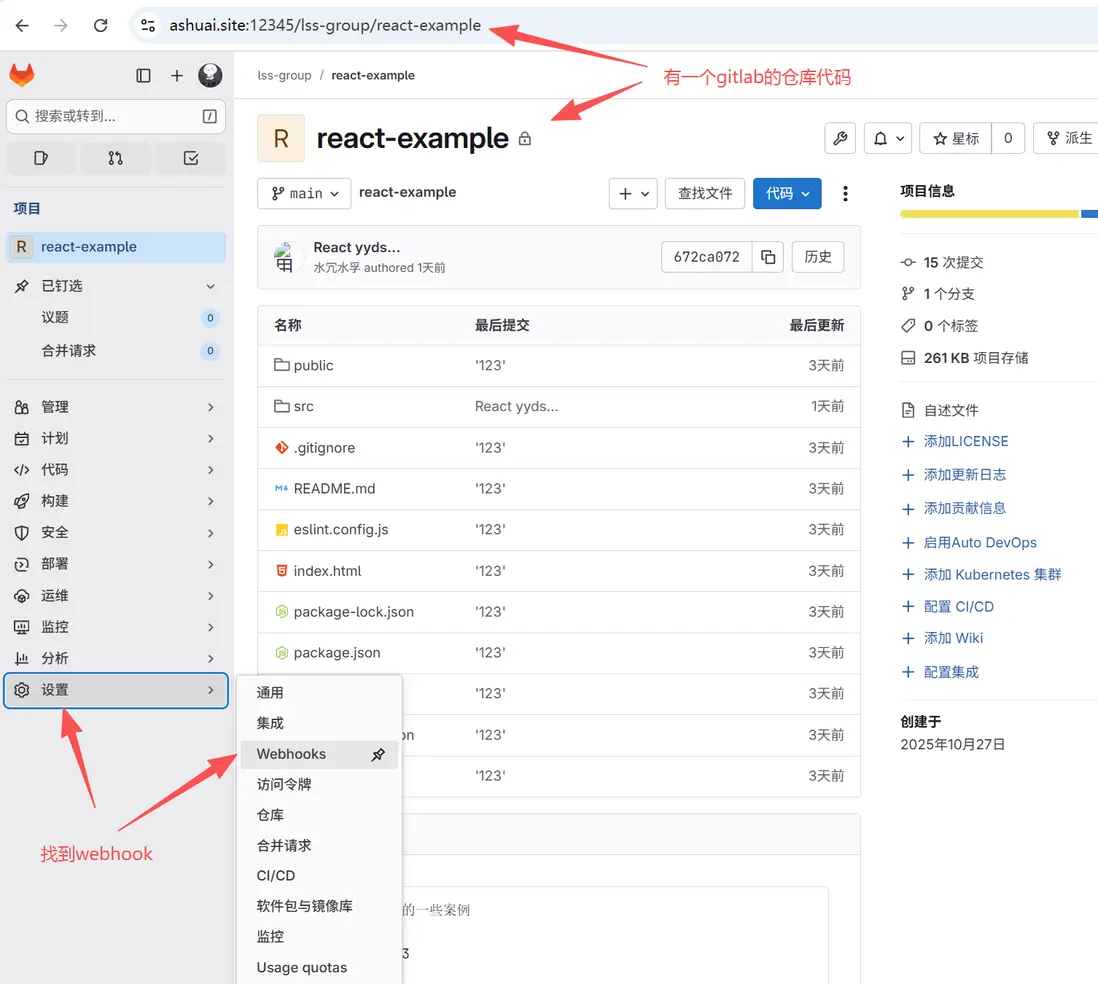Pin the Webhooks menu item
The width and height of the screenshot is (1098, 984).
378,754
